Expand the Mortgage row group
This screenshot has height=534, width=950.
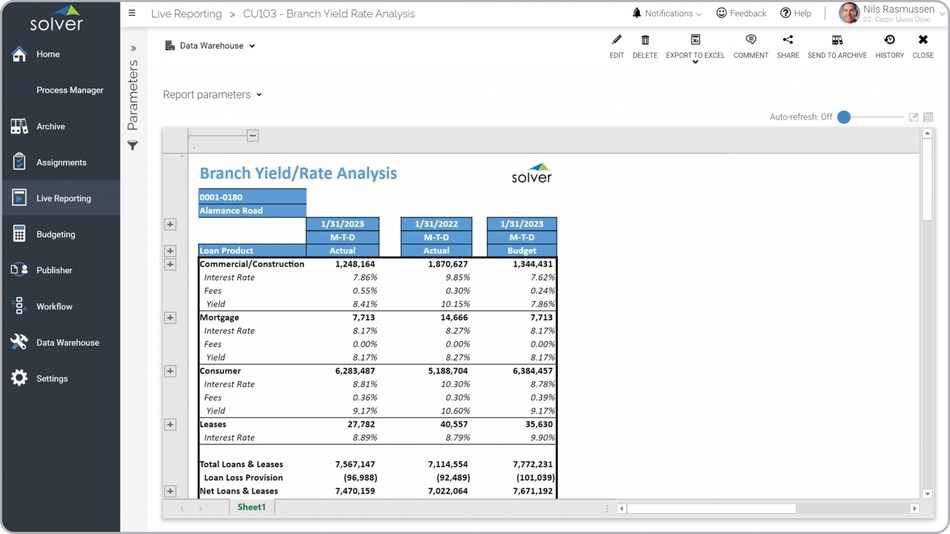[170, 318]
